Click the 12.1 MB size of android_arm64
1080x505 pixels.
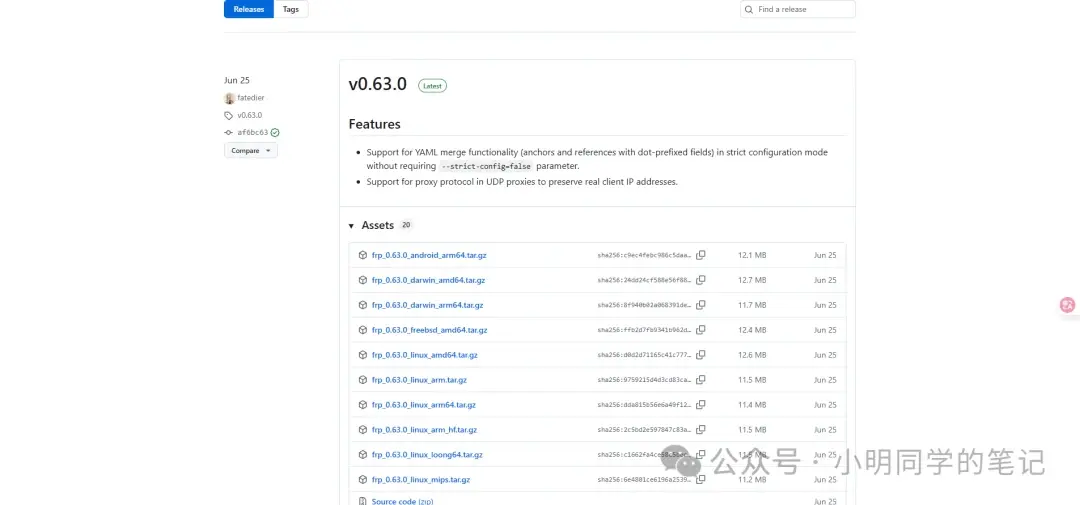pos(752,255)
